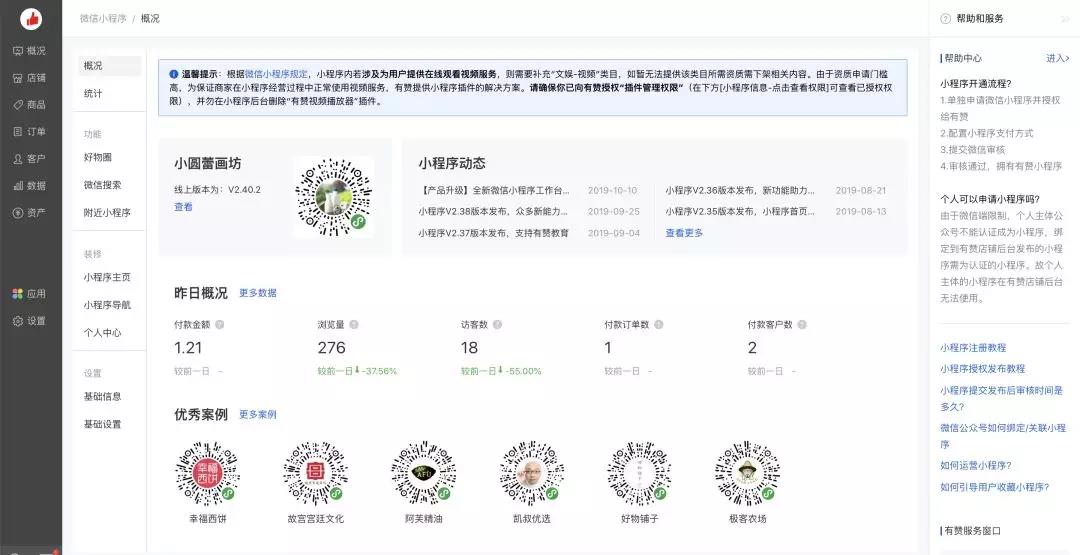Click 浏览量 value 276
Viewport: 1080px width, 555px height.
(x=331, y=348)
